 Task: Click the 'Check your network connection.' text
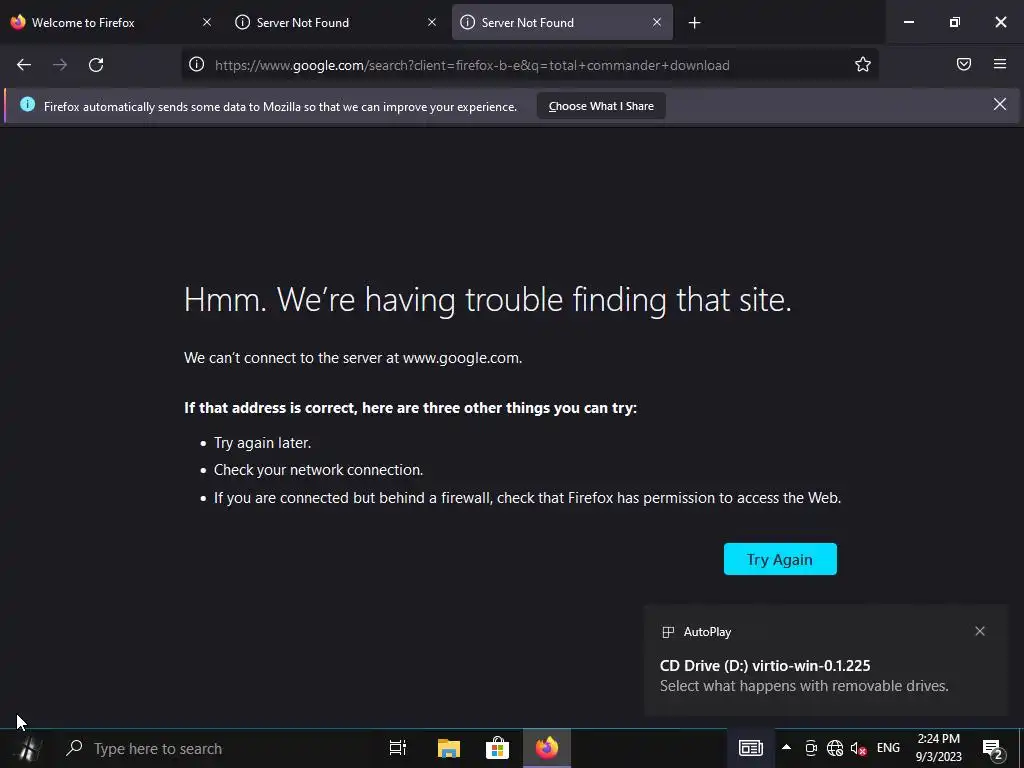click(x=319, y=470)
